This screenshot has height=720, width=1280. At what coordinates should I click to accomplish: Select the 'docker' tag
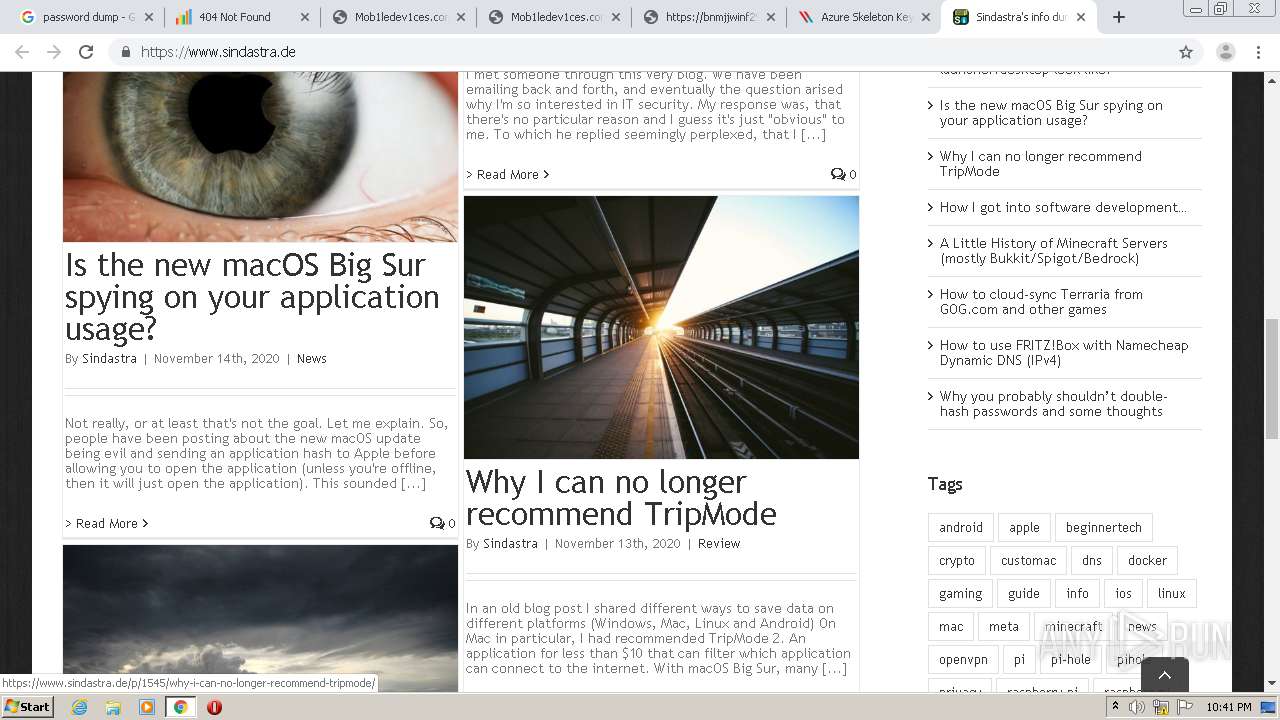(1147, 560)
